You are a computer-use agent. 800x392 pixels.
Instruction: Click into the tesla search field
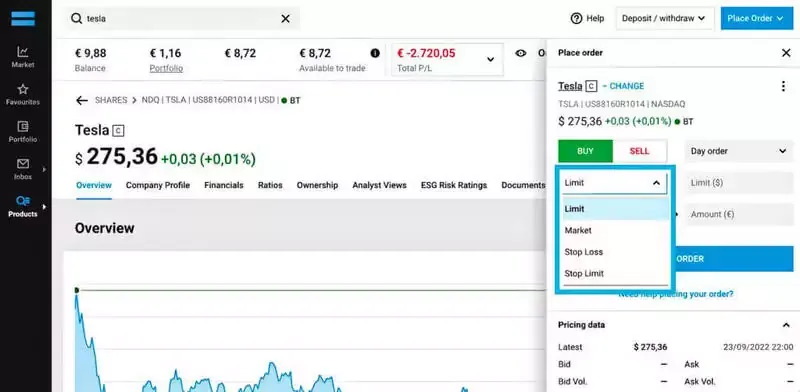coord(181,18)
